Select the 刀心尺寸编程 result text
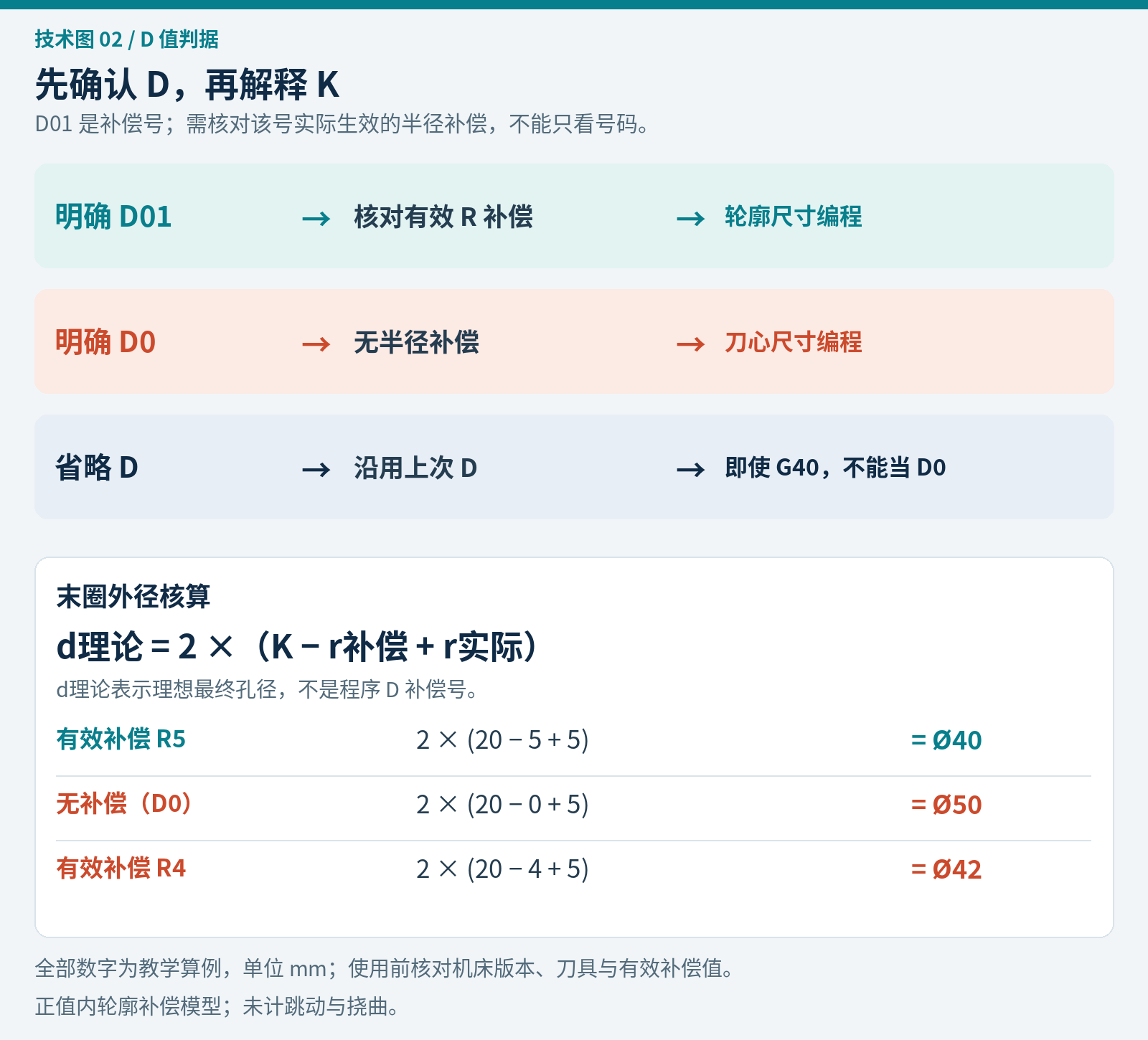The width and height of the screenshot is (1148, 1040). 793,342
